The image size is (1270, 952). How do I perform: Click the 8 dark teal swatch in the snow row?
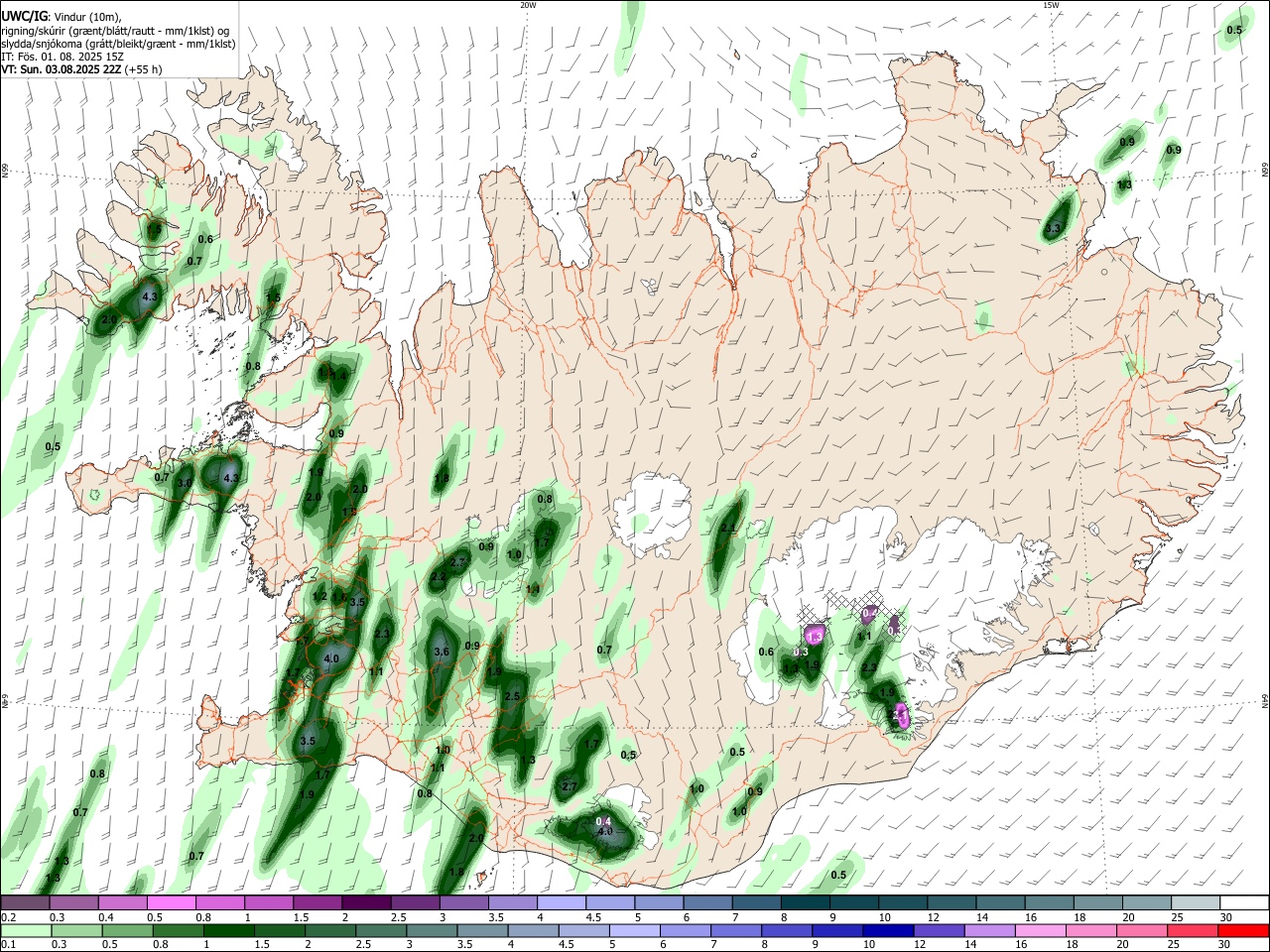coord(804,903)
